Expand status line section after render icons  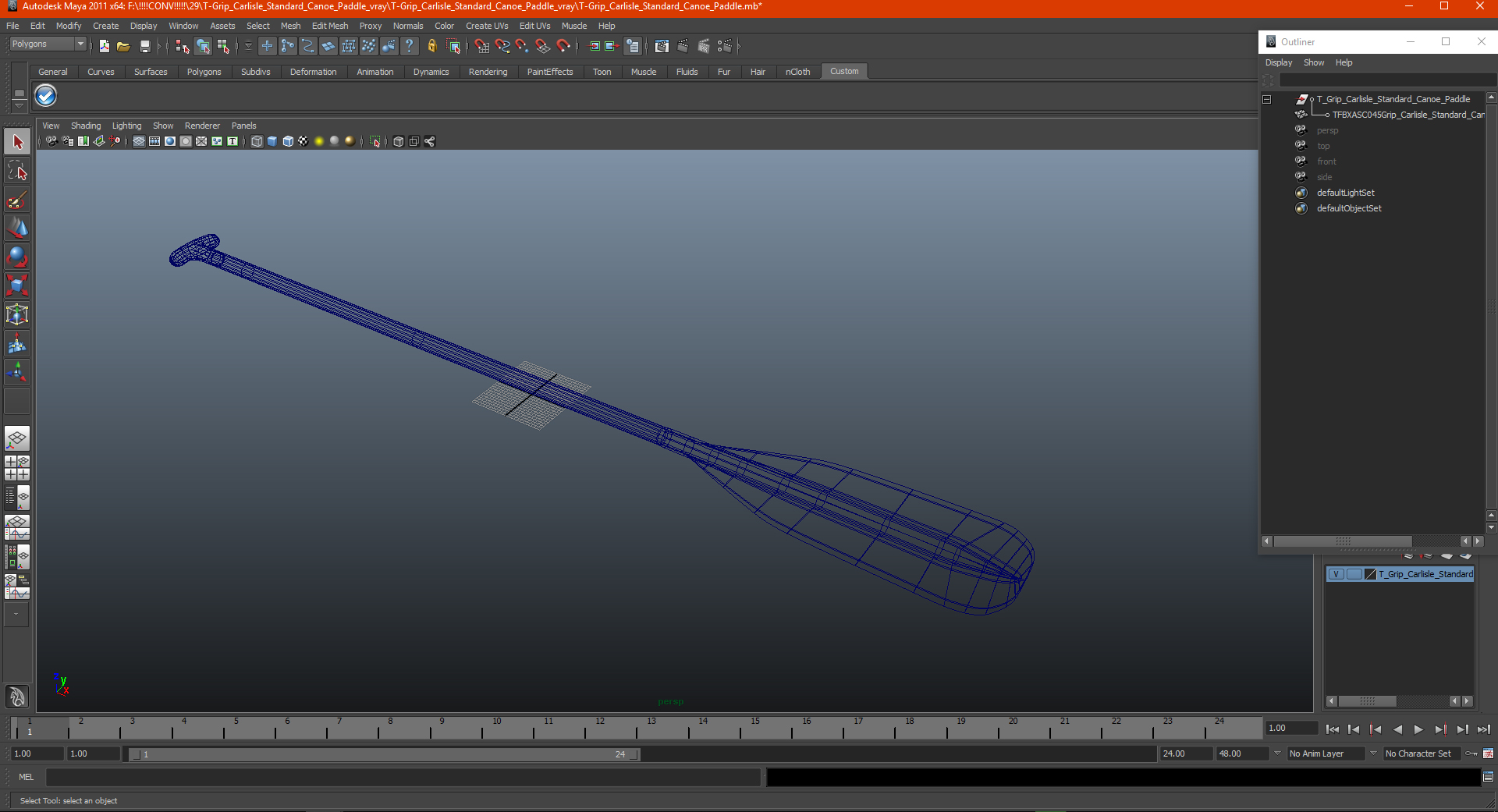[739, 47]
